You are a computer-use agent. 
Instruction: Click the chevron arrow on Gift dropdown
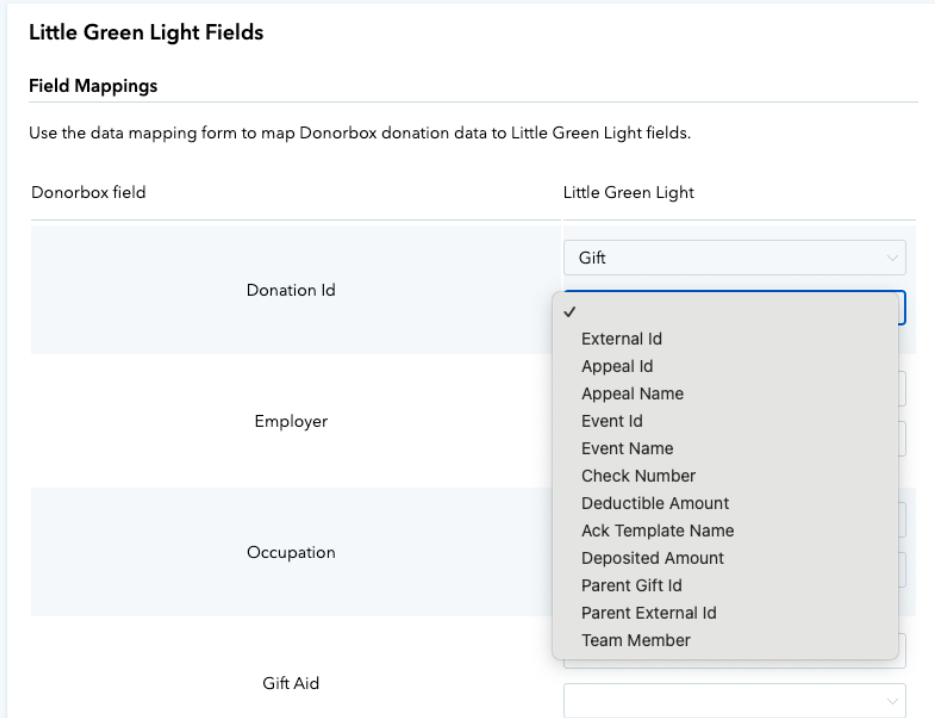pos(892,258)
